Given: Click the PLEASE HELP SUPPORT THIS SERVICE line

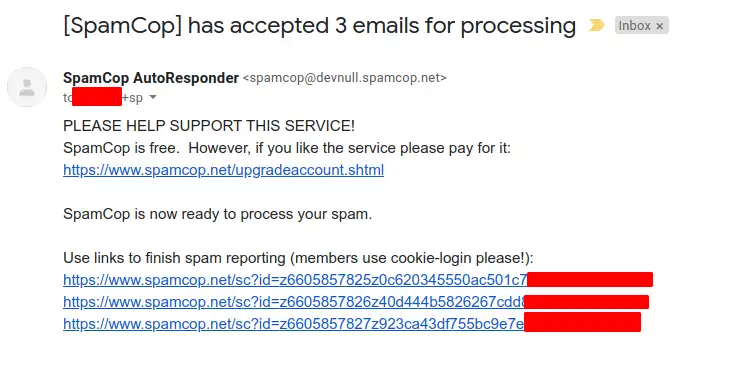Looking at the screenshot, I should pos(209,126).
